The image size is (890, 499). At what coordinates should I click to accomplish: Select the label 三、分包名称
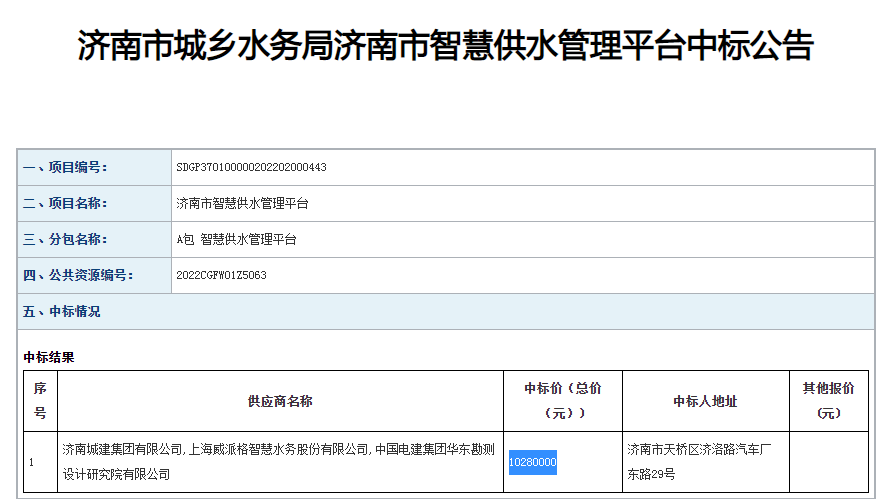coord(65,239)
